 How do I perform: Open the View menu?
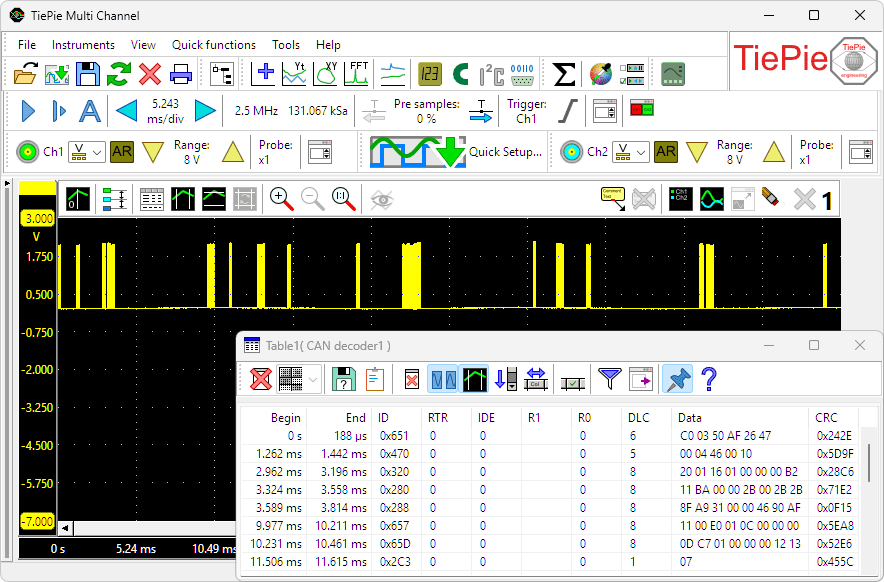click(143, 45)
